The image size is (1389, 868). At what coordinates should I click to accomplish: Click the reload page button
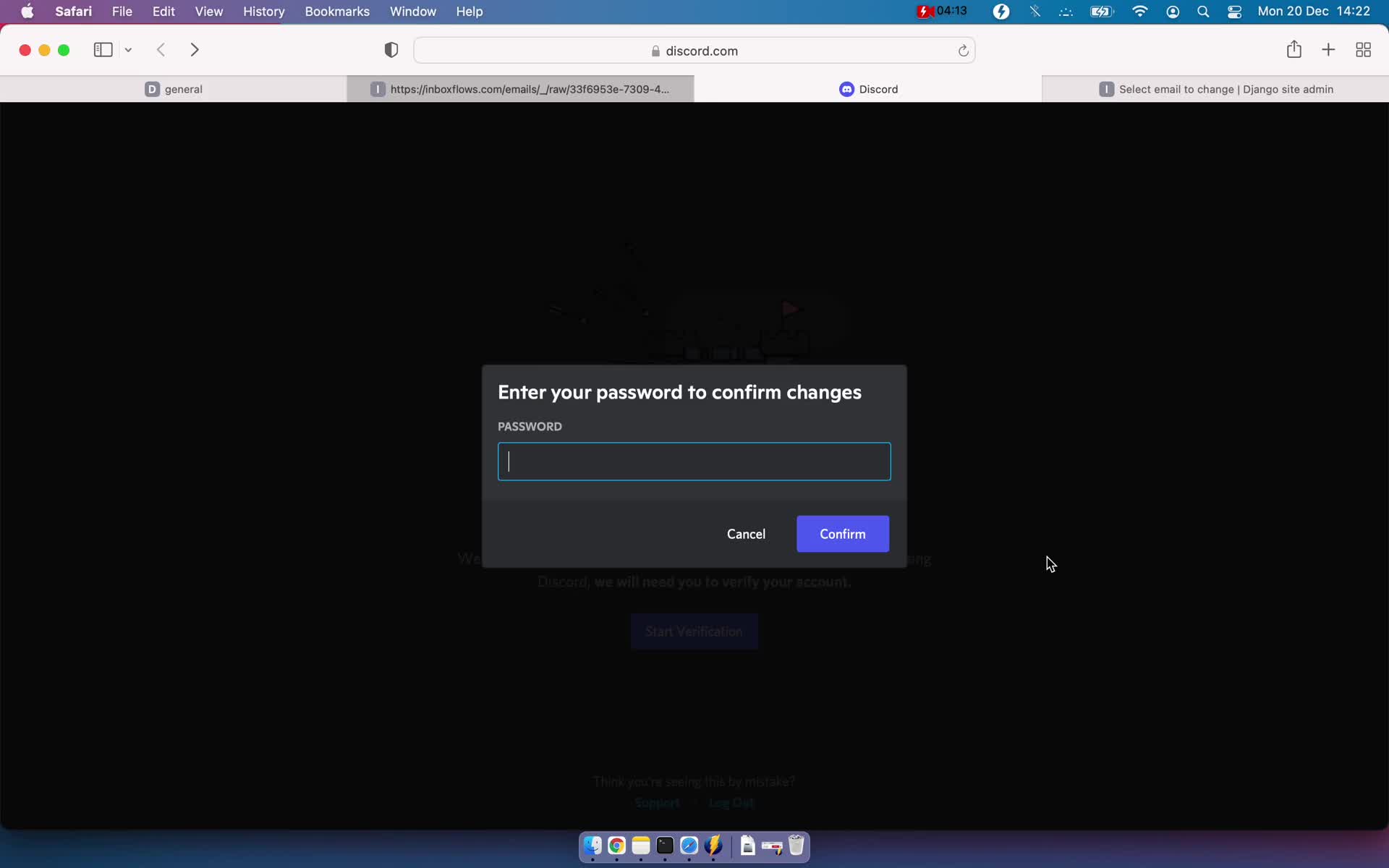point(963,51)
